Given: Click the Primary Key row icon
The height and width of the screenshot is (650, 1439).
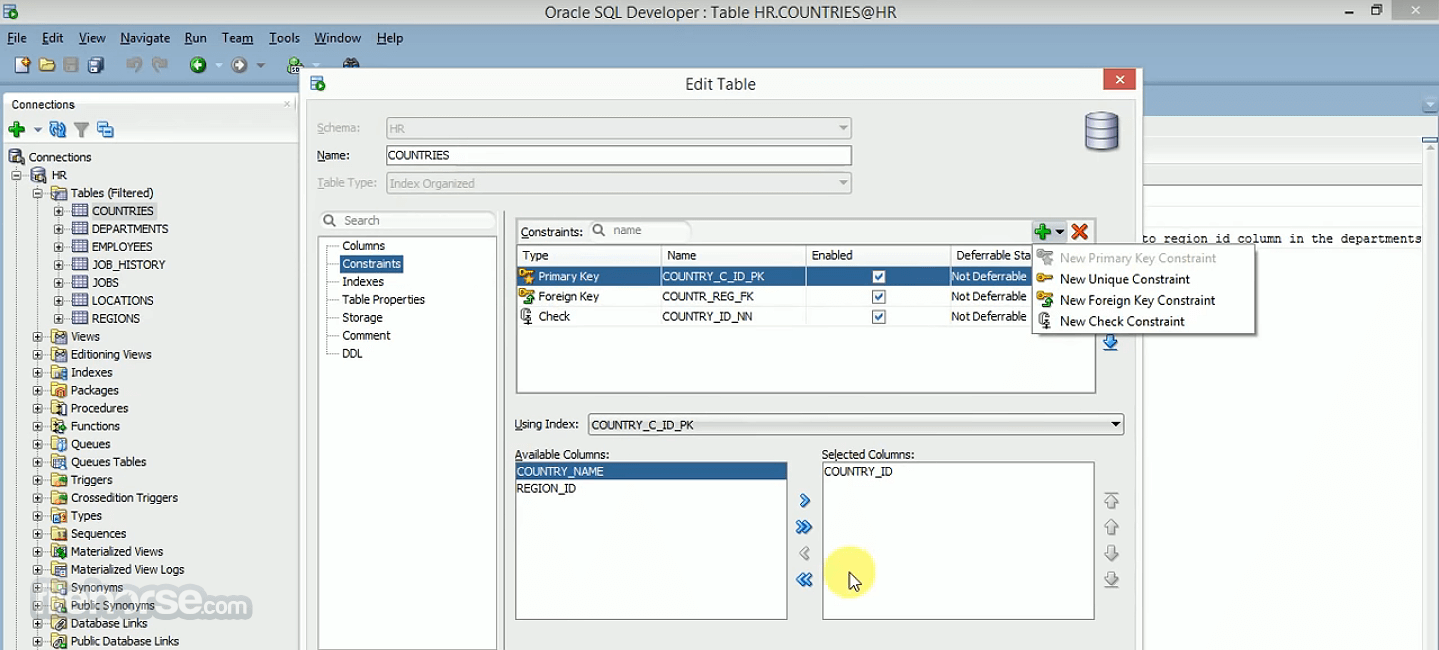Looking at the screenshot, I should tap(527, 276).
